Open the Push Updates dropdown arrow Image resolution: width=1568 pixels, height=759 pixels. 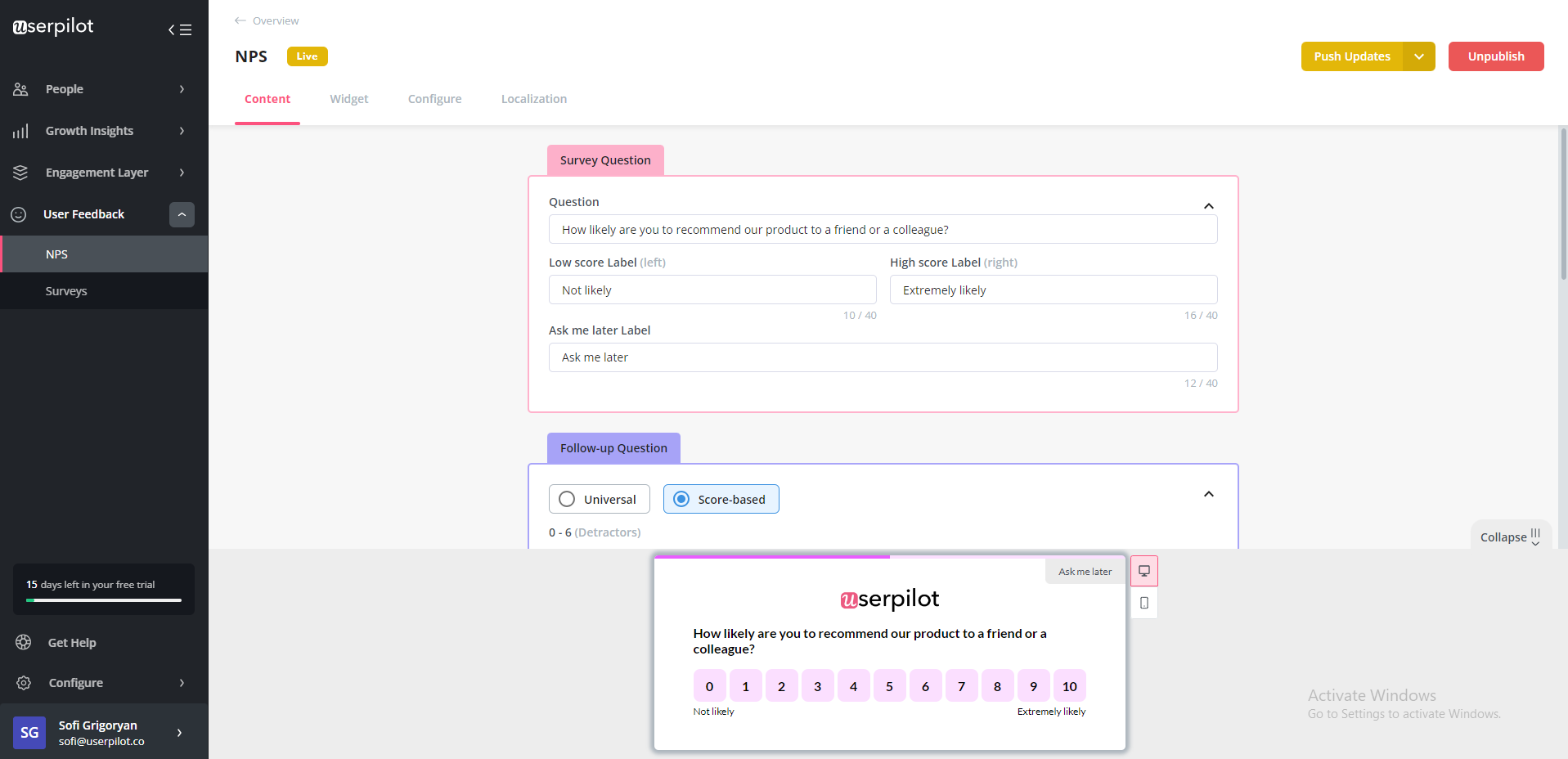[1418, 56]
